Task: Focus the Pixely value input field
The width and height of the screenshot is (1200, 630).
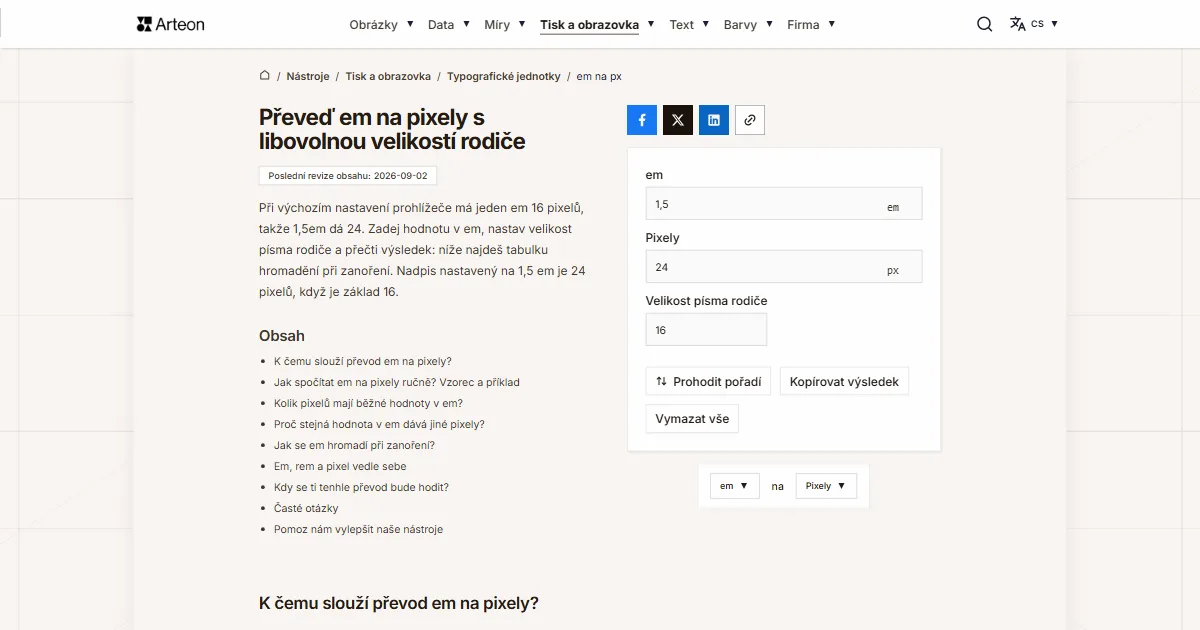Action: 784,267
